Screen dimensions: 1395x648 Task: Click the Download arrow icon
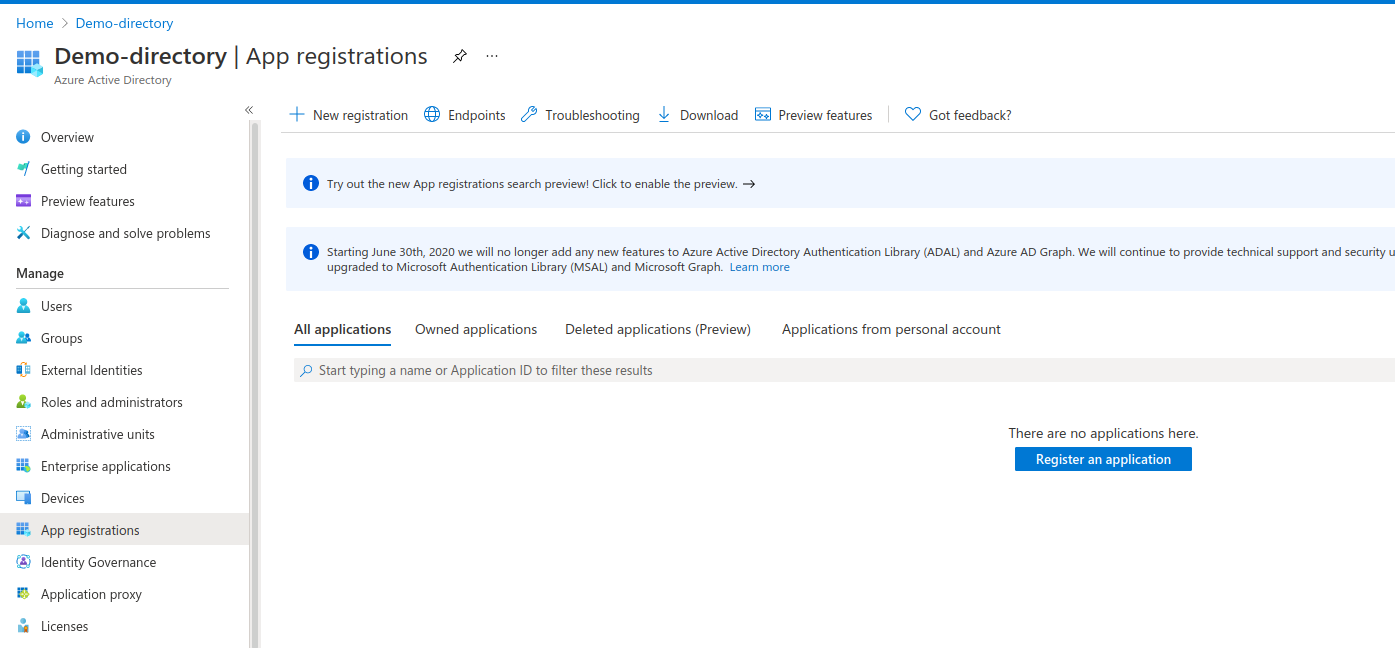[x=664, y=114]
